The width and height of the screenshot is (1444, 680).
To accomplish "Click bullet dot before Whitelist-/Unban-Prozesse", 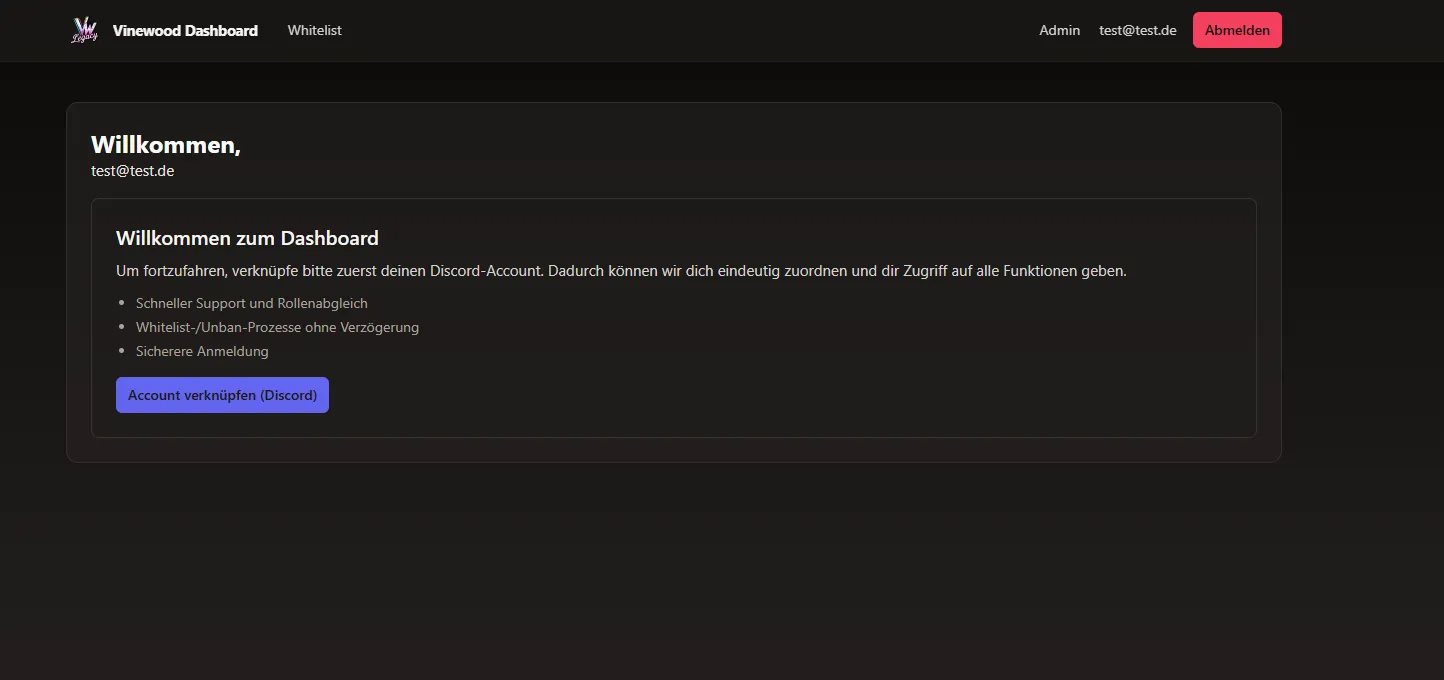I will point(122,327).
